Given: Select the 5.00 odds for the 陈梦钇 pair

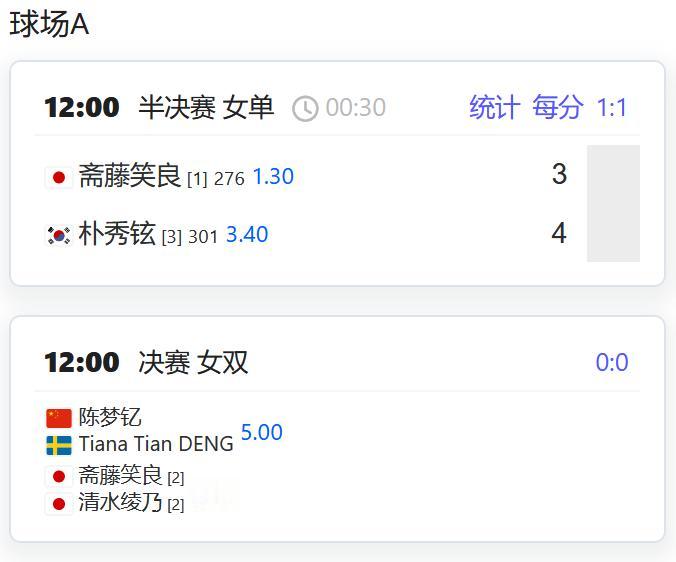Looking at the screenshot, I should (x=262, y=432).
